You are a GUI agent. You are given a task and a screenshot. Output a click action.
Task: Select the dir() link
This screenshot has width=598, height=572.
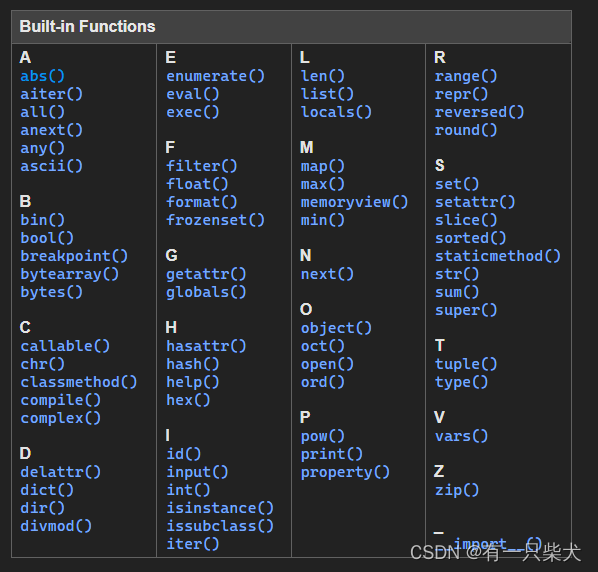[42, 508]
